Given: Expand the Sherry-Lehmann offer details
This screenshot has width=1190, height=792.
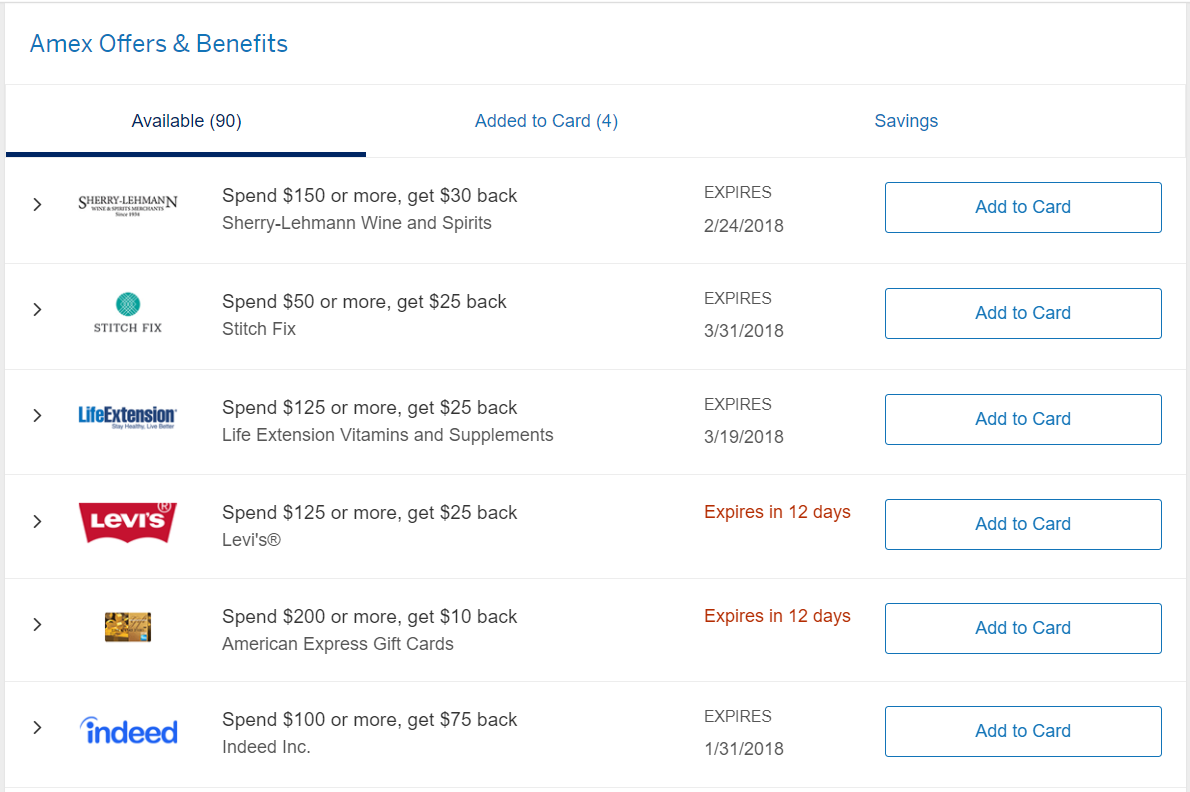Looking at the screenshot, I should pos(37,204).
